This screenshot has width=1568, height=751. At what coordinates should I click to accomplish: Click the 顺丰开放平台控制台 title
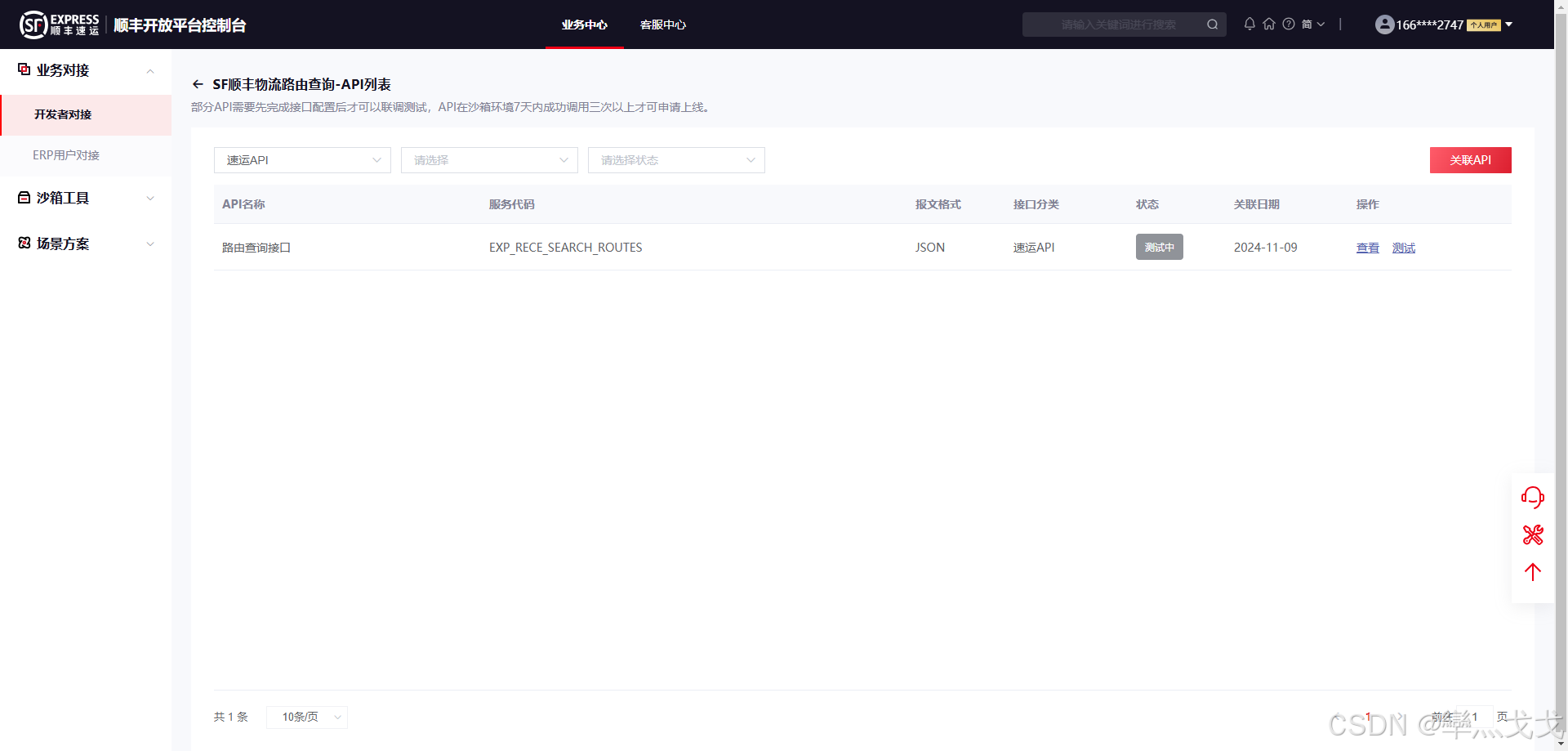(180, 25)
